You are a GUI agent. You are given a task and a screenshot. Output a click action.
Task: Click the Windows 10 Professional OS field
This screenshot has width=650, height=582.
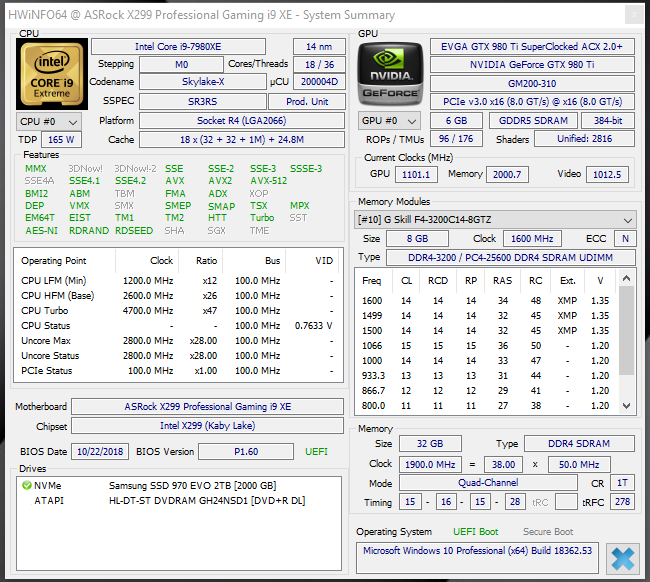(478, 558)
